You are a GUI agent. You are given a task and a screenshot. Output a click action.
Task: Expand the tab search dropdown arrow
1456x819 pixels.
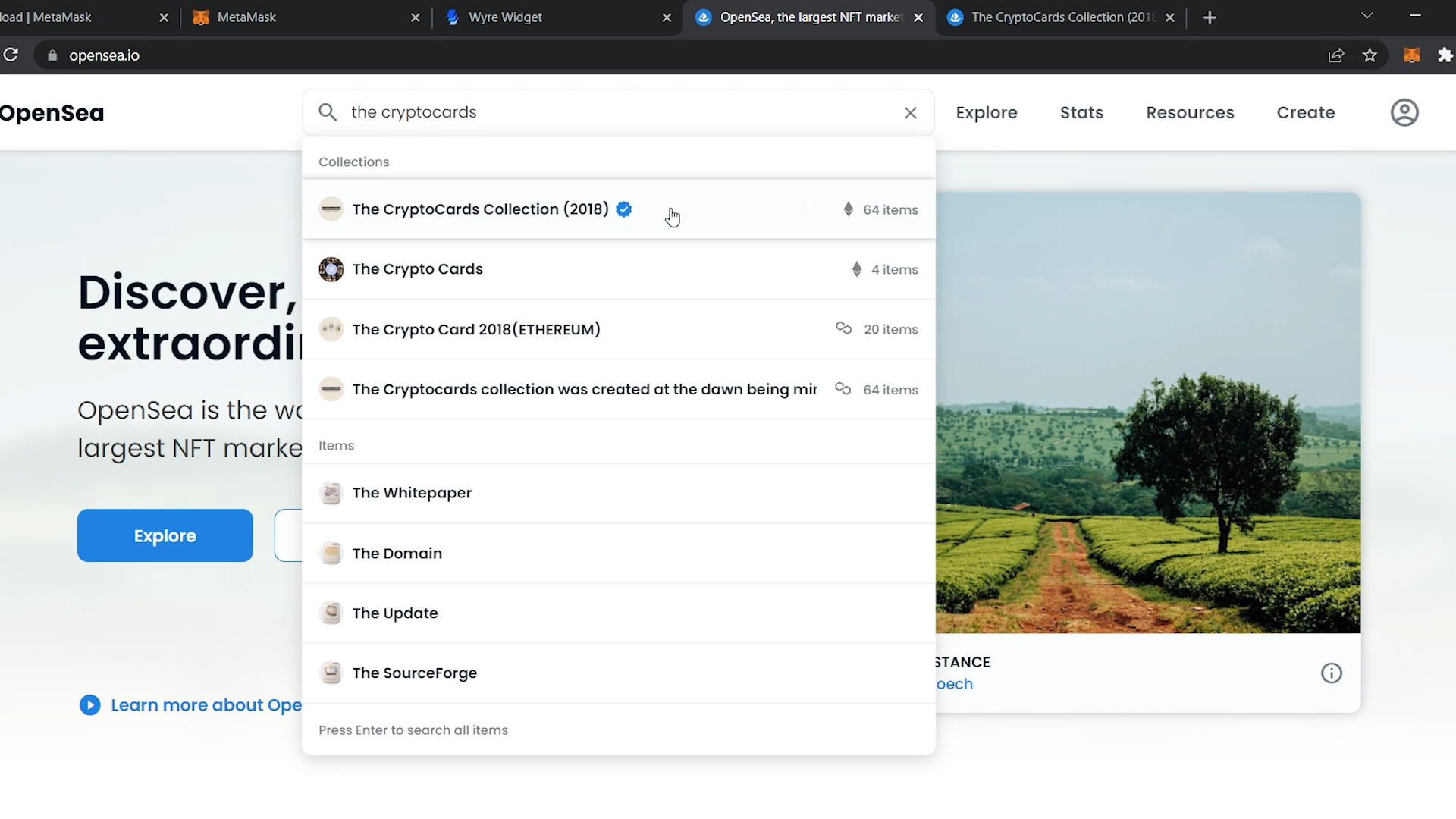[1367, 16]
